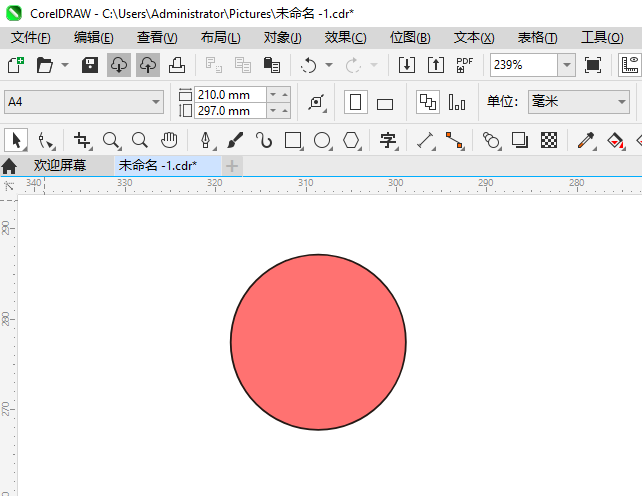The image size is (642, 496).
Task: Open the 布局(L) menu
Action: (220, 38)
